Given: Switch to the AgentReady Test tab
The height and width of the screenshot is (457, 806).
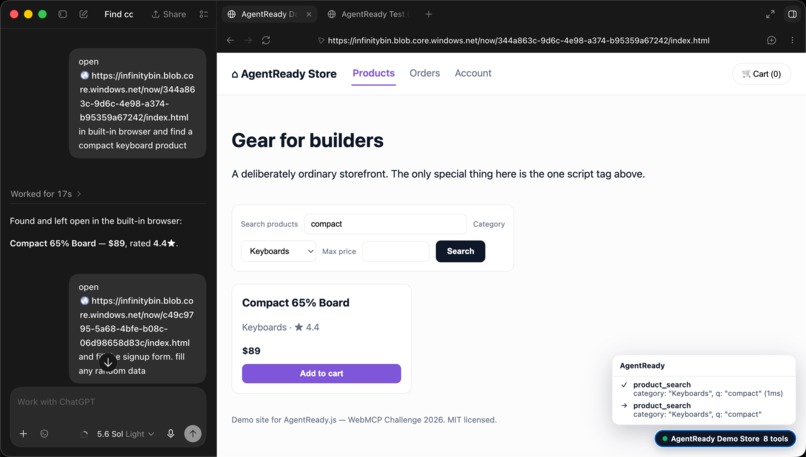Looking at the screenshot, I should point(368,14).
